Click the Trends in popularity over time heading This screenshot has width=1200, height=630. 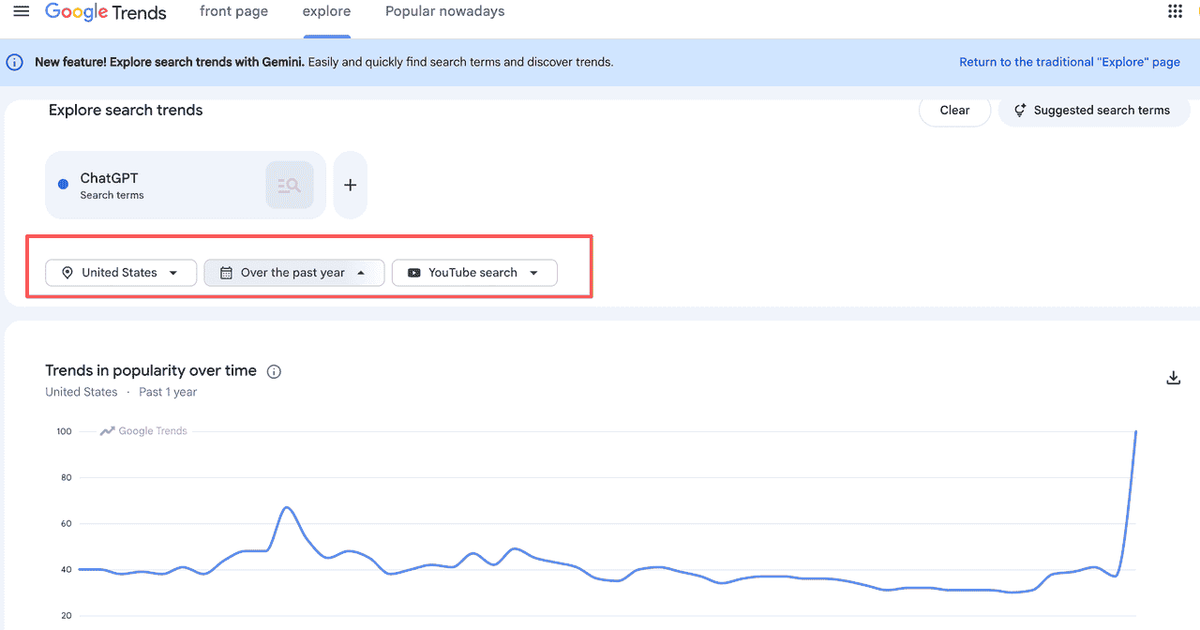[151, 370]
